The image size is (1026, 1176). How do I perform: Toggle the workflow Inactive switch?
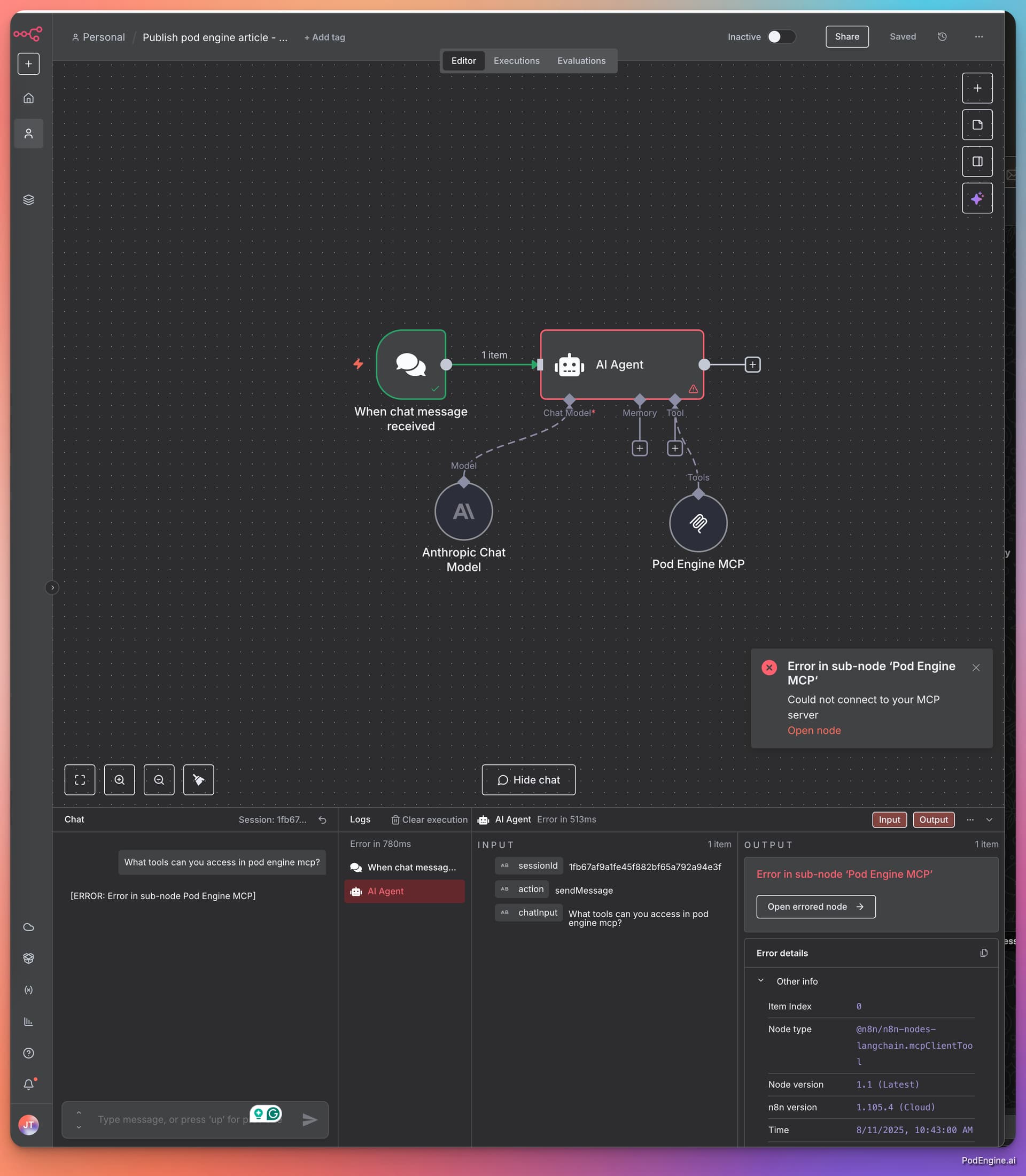(781, 37)
